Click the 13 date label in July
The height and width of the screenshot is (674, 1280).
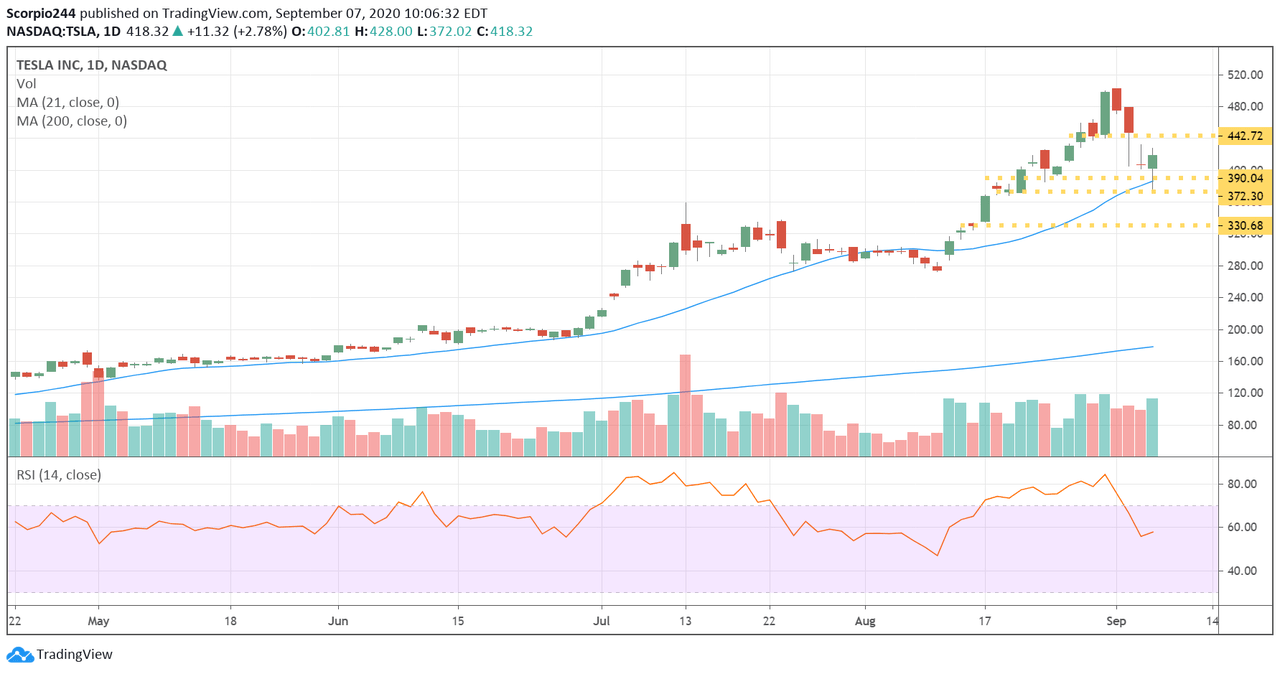pyautogui.click(x=685, y=619)
